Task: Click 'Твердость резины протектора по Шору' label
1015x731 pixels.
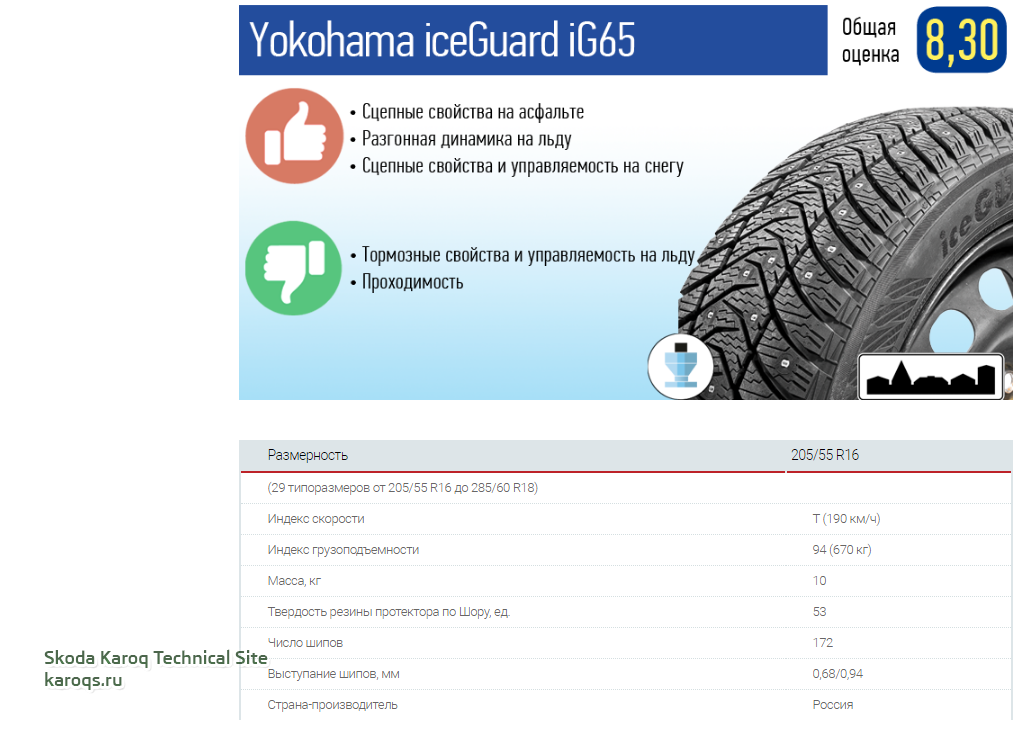Action: (388, 612)
